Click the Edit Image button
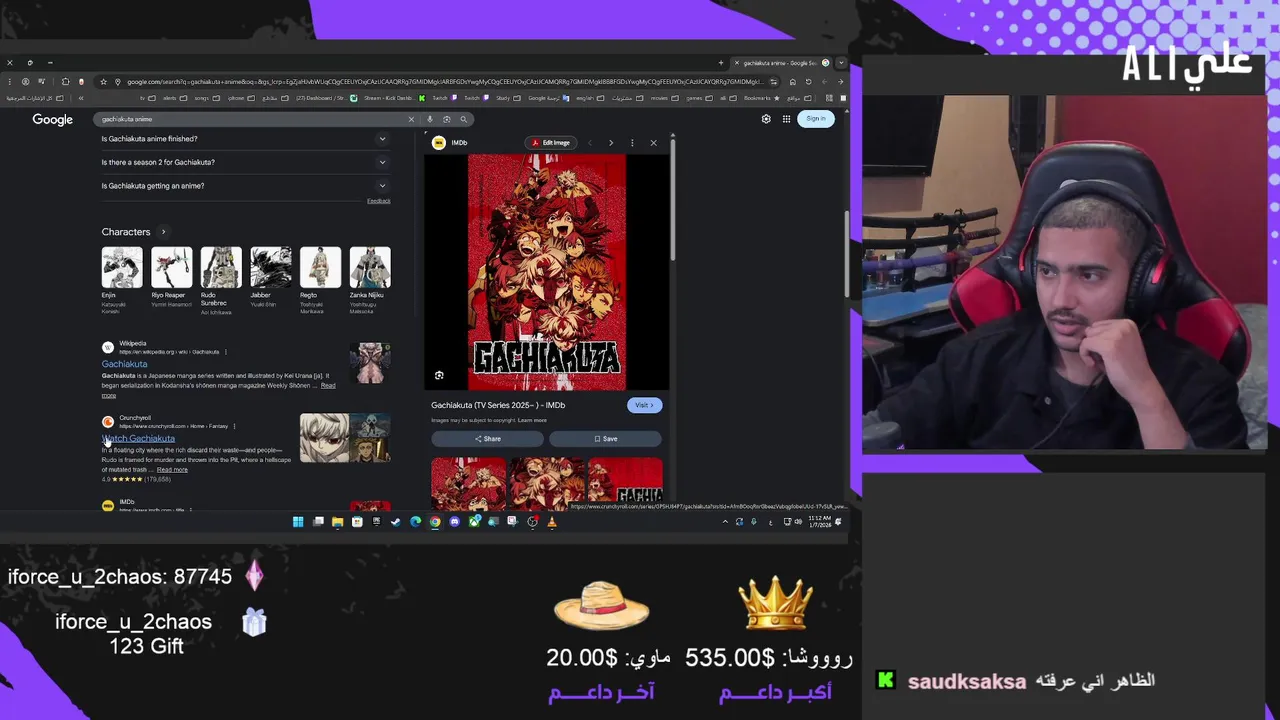The width and height of the screenshot is (1280, 720). [x=551, y=143]
